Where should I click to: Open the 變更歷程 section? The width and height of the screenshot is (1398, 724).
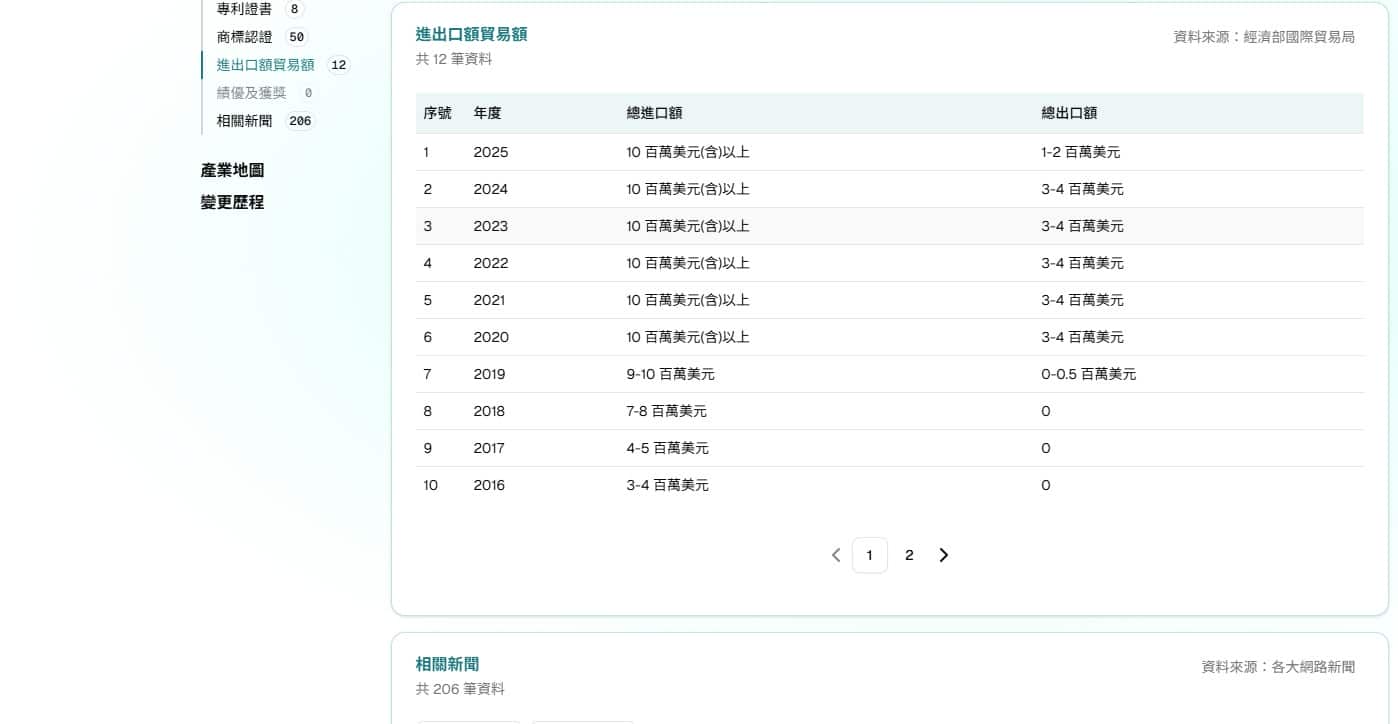click(x=232, y=202)
